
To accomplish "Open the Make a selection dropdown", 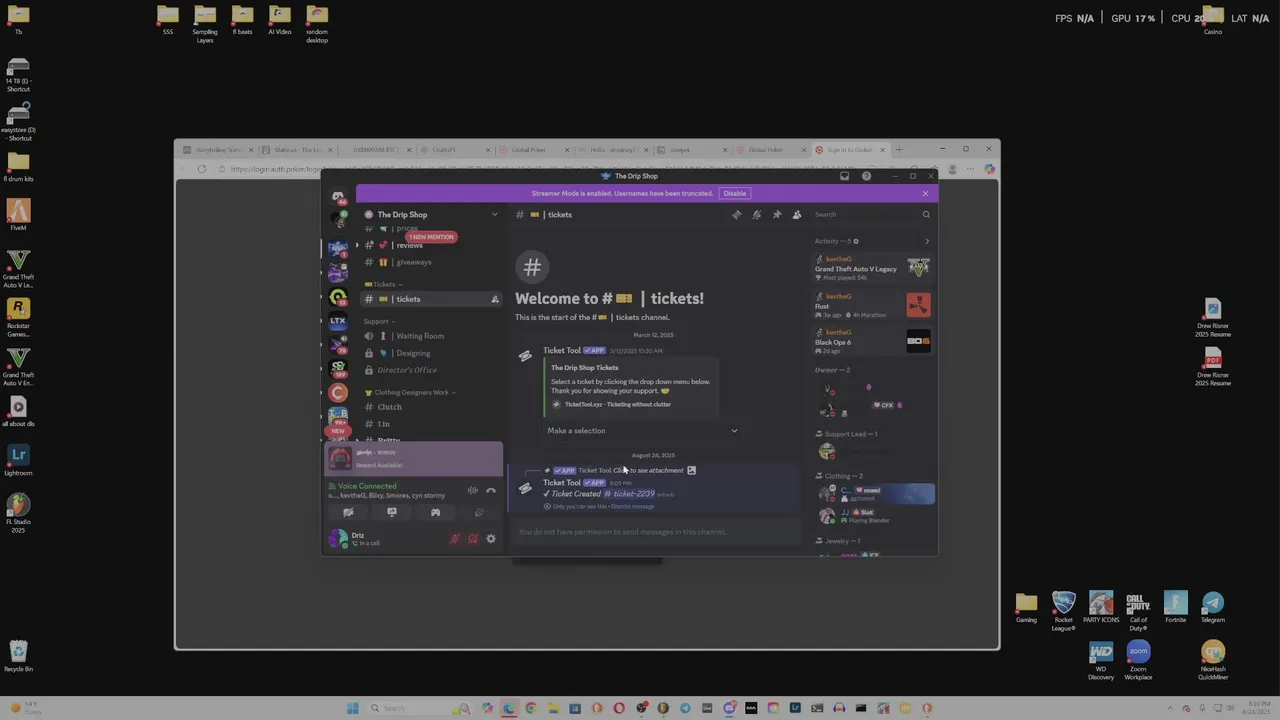I will (643, 431).
